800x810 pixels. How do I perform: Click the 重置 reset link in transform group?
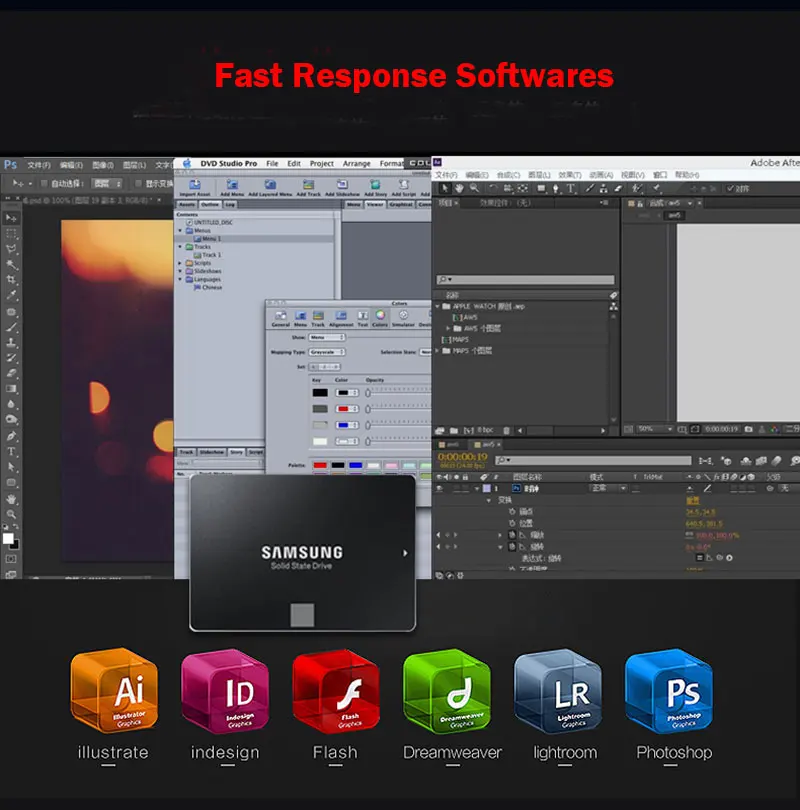pyautogui.click(x=693, y=500)
